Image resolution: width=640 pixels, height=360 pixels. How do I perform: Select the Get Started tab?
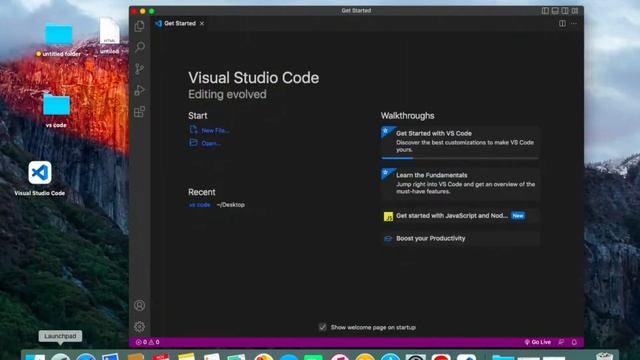[180, 23]
